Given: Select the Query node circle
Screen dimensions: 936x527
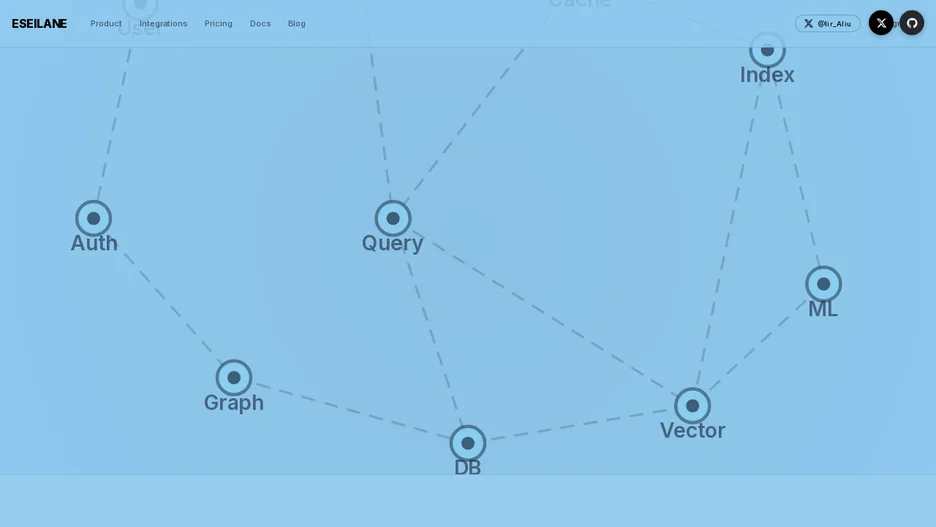Looking at the screenshot, I should click(393, 218).
